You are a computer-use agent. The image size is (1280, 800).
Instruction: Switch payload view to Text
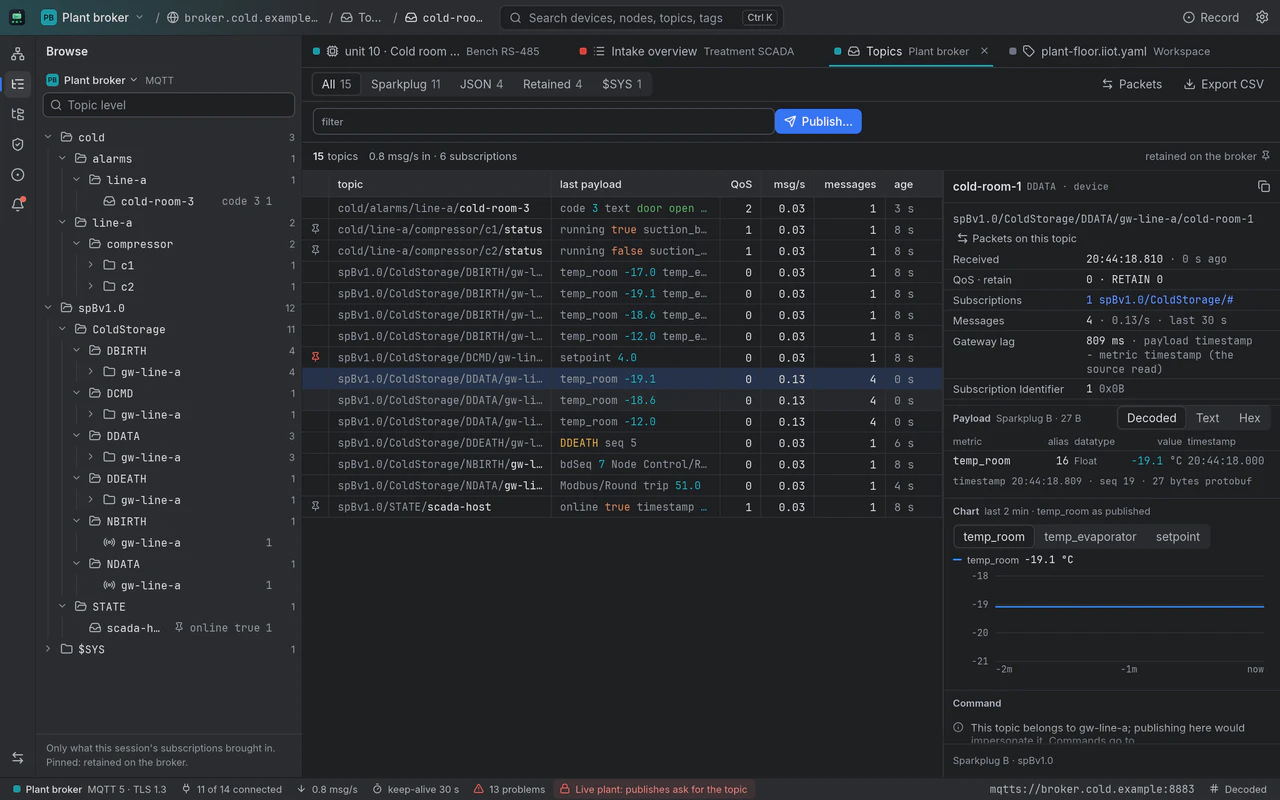coord(1207,418)
